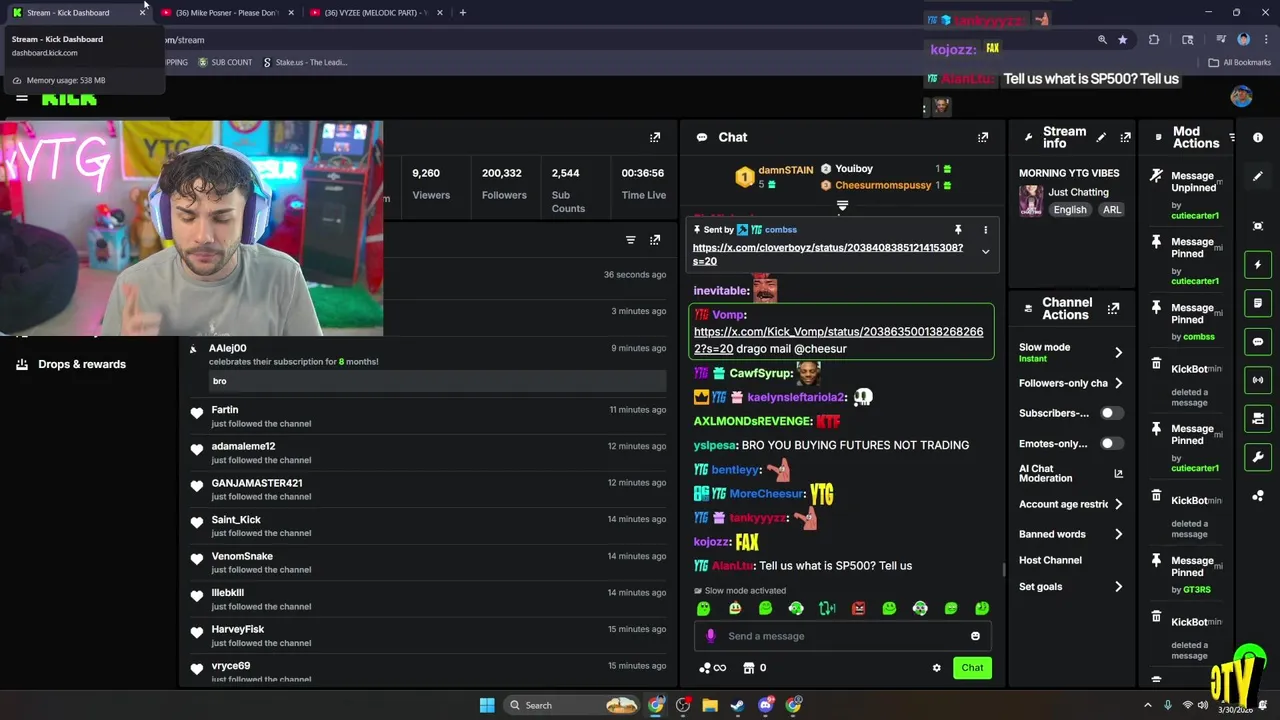Edit stream info with the pencil icon
1280x720 pixels.
click(1101, 137)
